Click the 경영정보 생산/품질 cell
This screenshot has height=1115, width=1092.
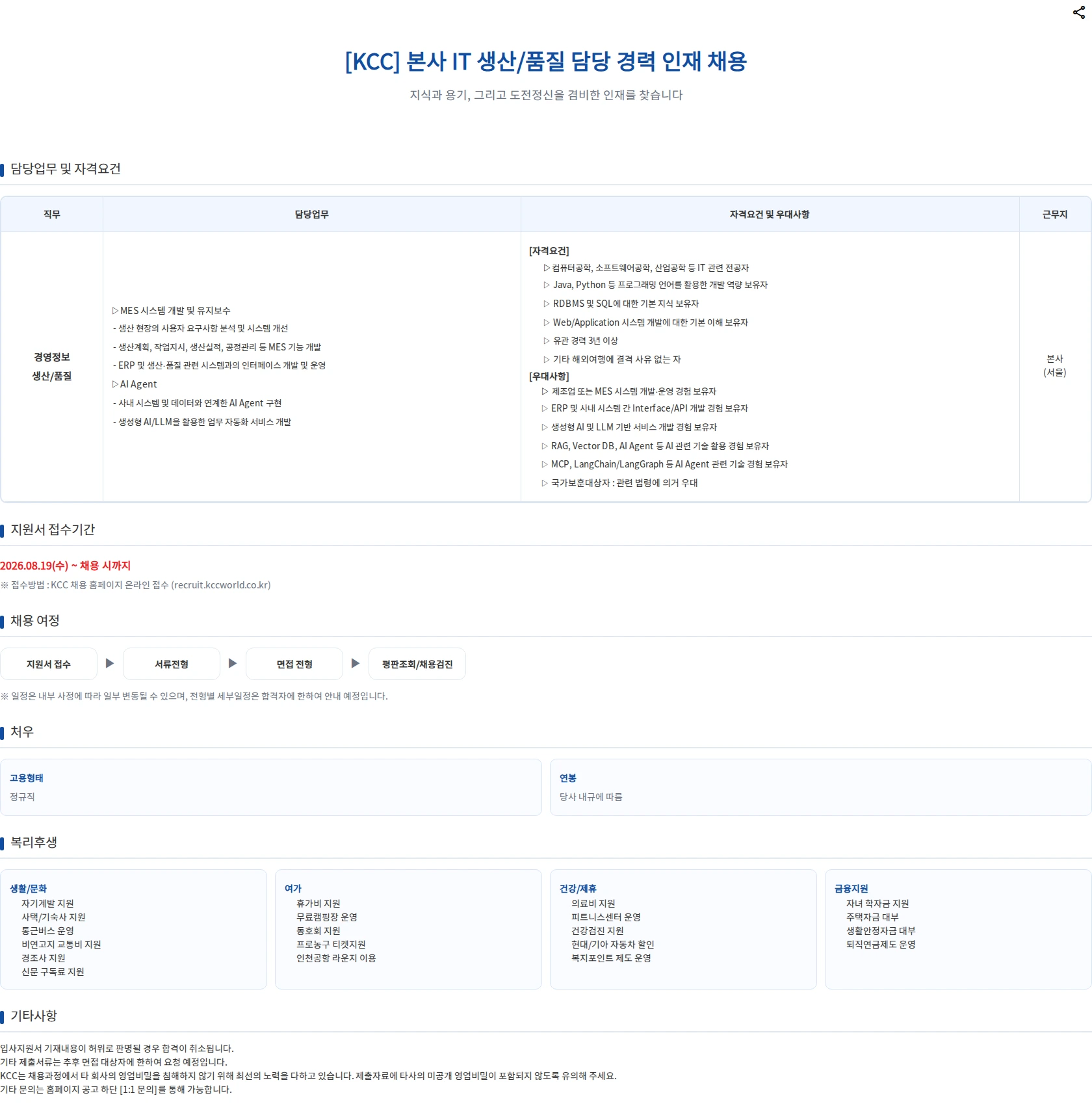pos(52,367)
